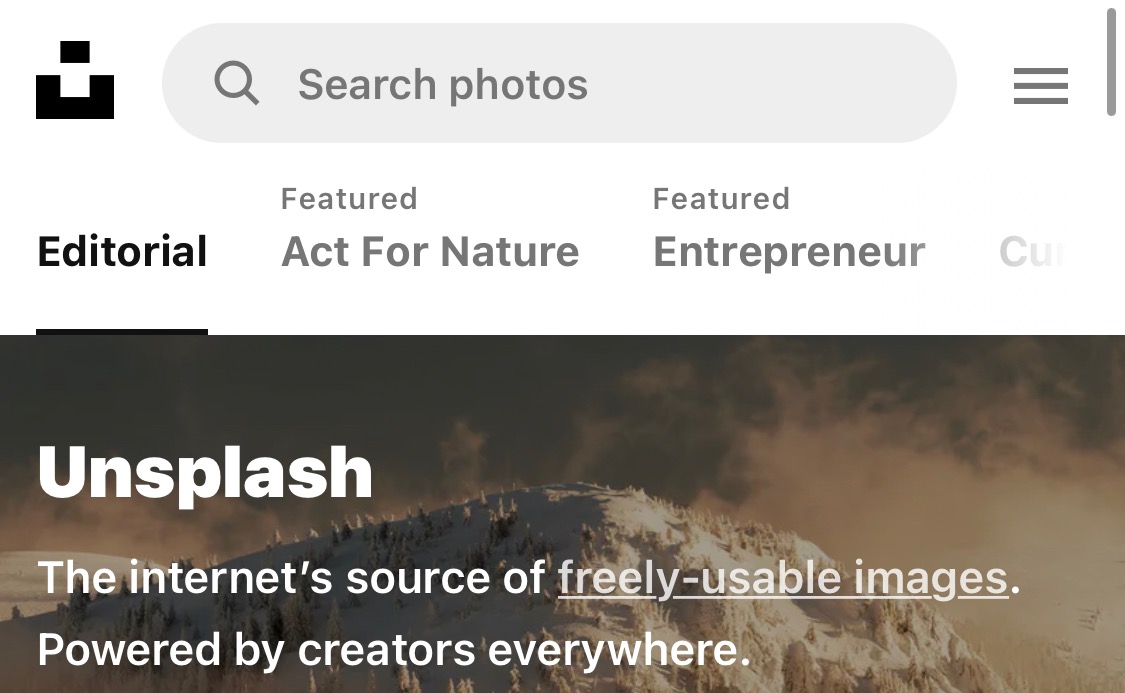The height and width of the screenshot is (693, 1125).
Task: Open the hamburger menu icon
Action: pyautogui.click(x=1040, y=86)
